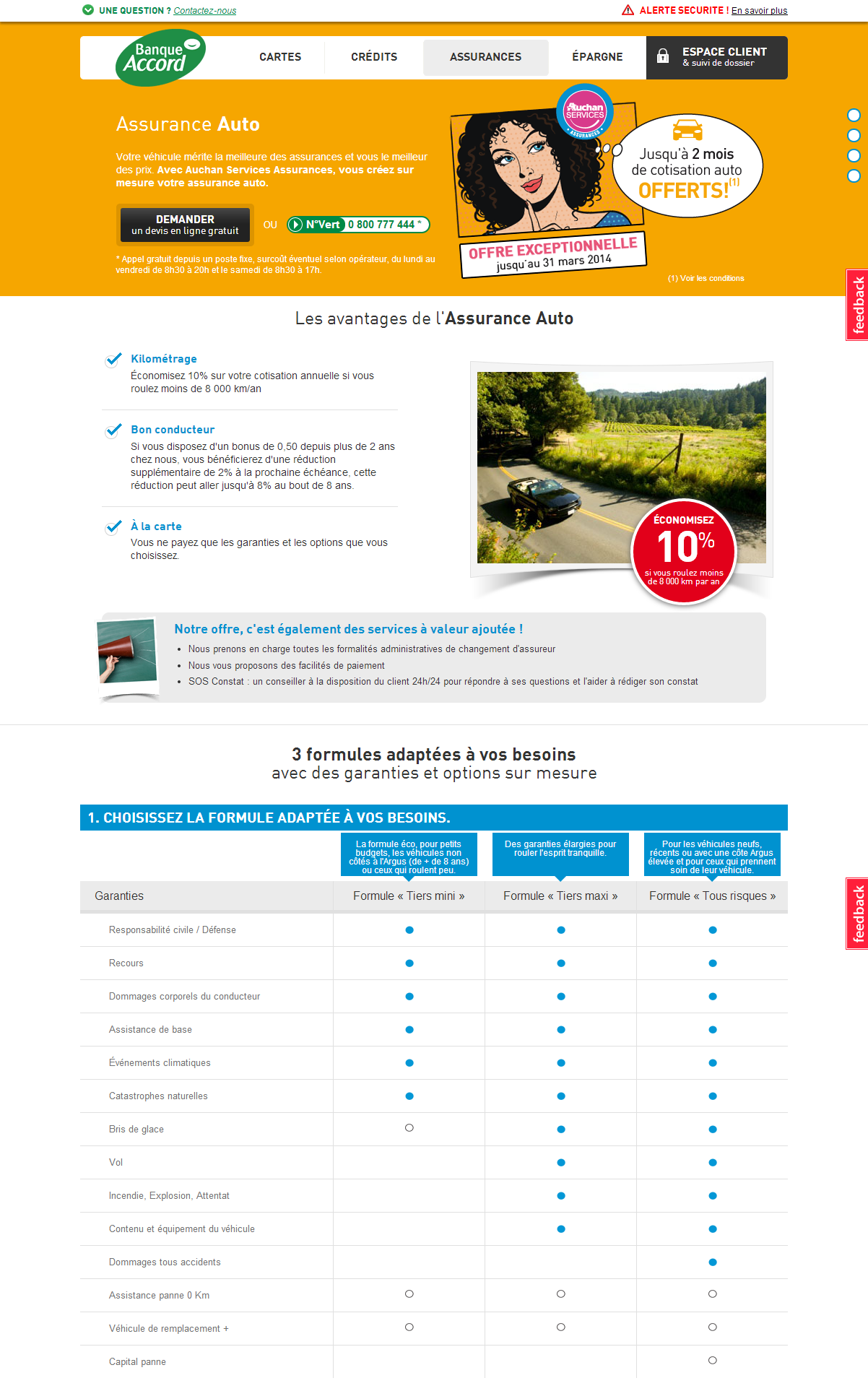Click the 'La formule éco, pour petits budgets' tooltip

tap(409, 855)
